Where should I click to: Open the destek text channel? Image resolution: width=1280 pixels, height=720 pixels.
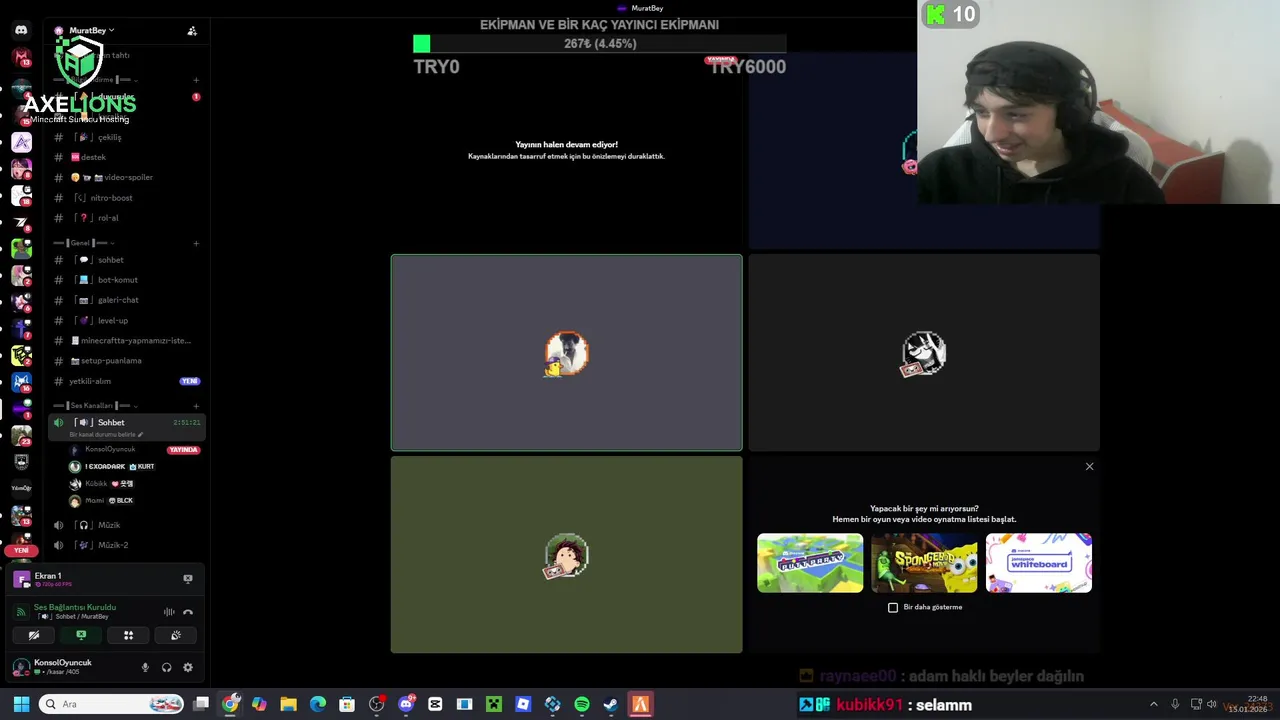128,157
